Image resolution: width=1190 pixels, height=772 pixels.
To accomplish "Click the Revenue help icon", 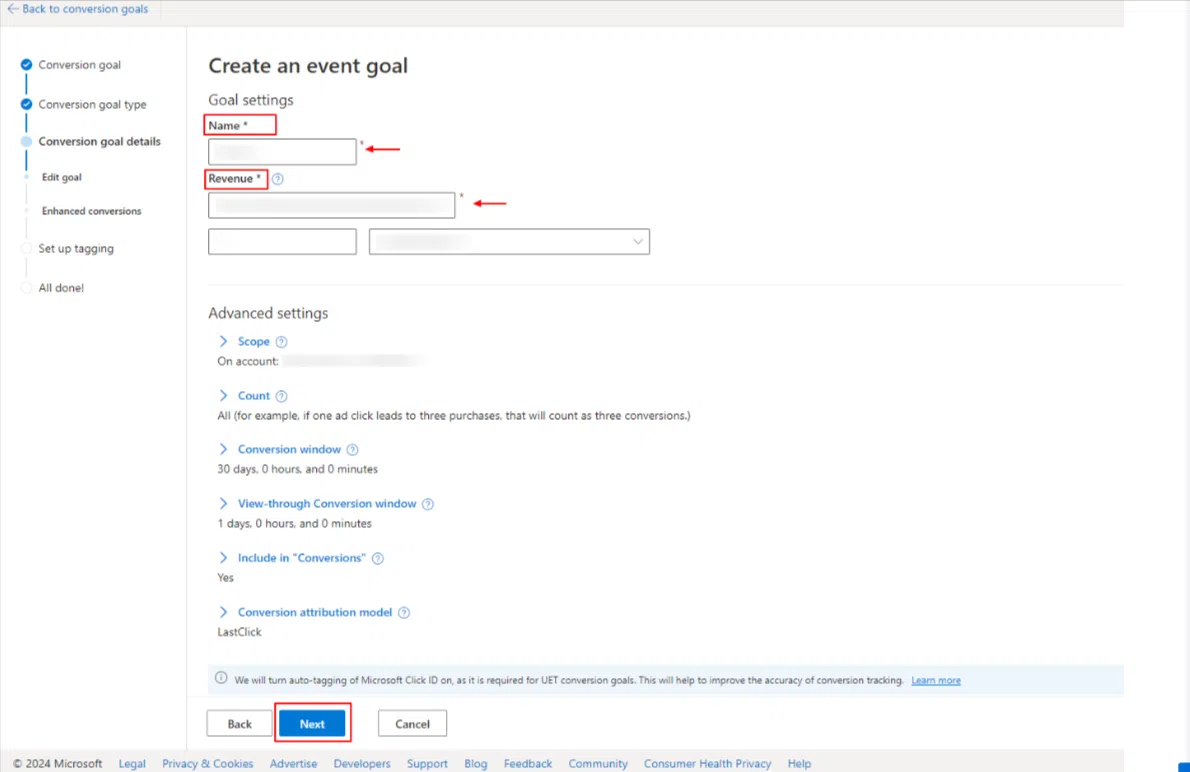I will 278,179.
